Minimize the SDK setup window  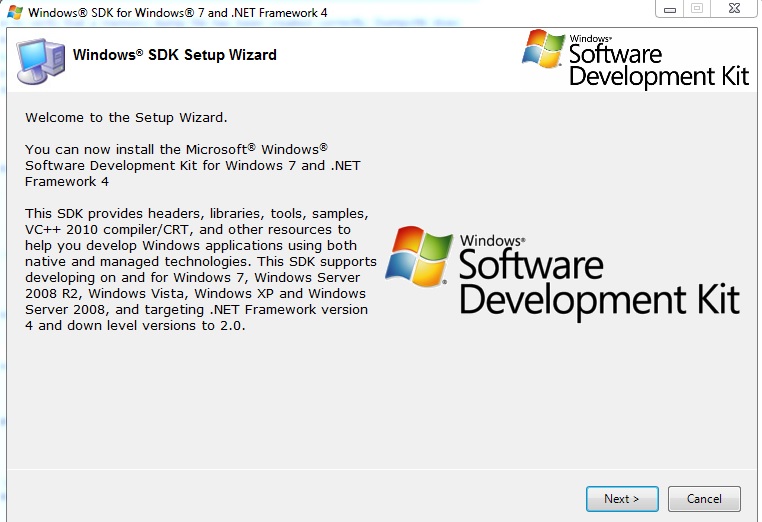tap(670, 9)
